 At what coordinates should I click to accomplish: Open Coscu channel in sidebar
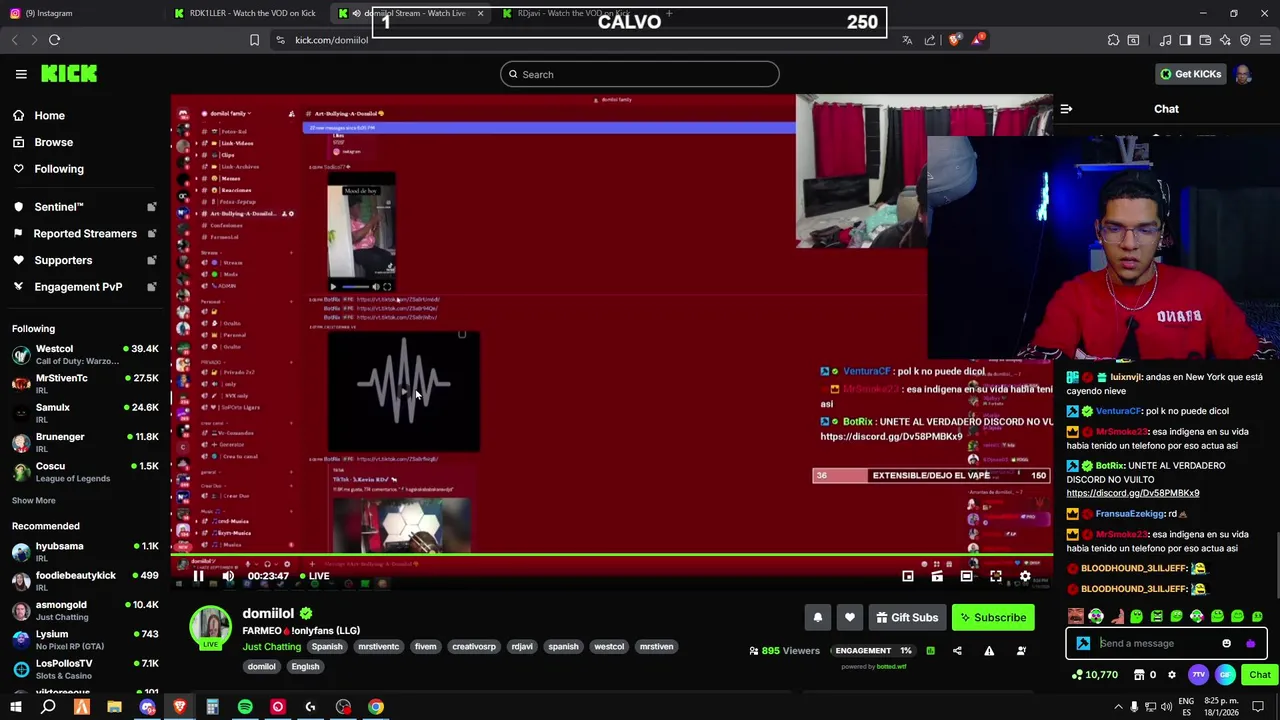pyautogui.click(x=85, y=472)
